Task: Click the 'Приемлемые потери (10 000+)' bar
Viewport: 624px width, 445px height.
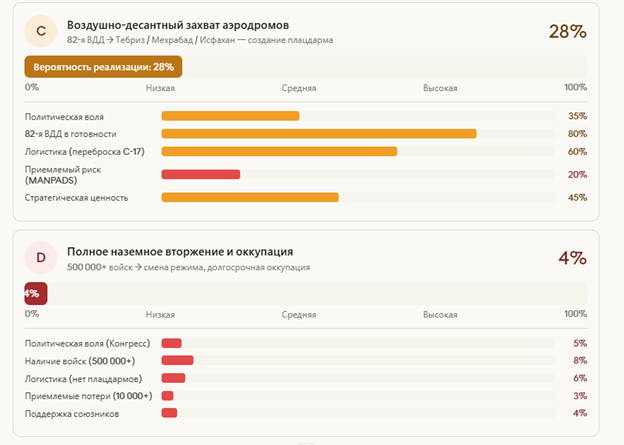Action: click(167, 396)
